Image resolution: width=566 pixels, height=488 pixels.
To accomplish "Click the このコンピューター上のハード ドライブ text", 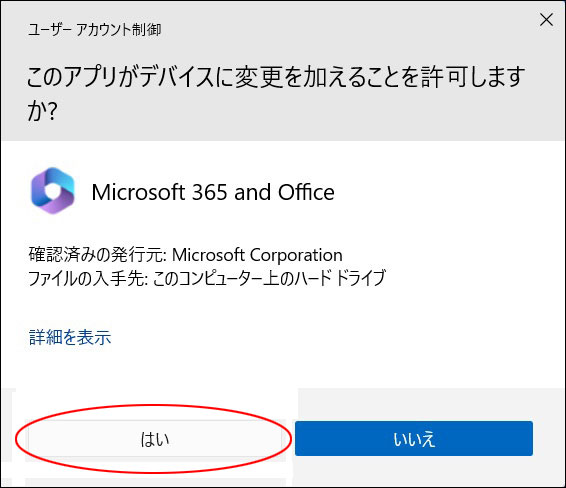I will (x=269, y=278).
